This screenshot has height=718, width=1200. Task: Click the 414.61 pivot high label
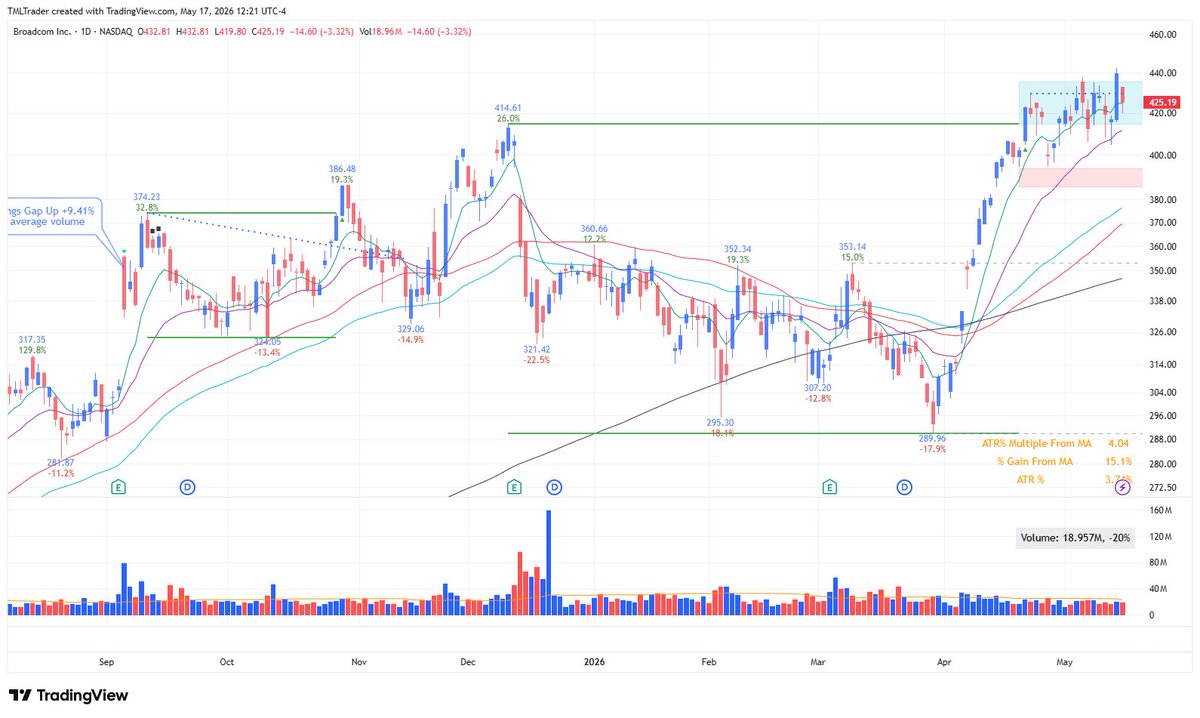508,107
